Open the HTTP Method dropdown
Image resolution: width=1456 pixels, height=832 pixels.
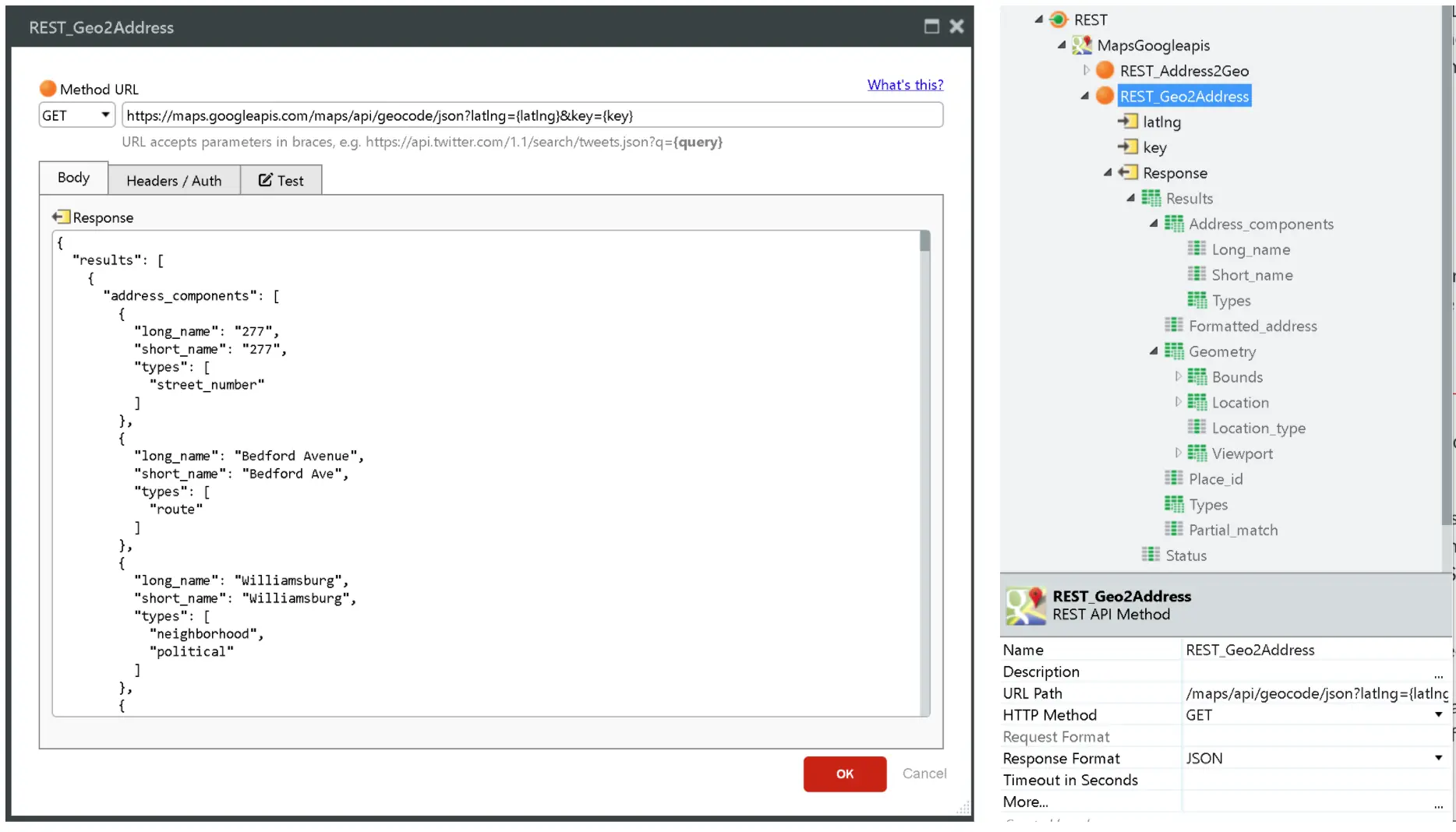(x=1438, y=714)
